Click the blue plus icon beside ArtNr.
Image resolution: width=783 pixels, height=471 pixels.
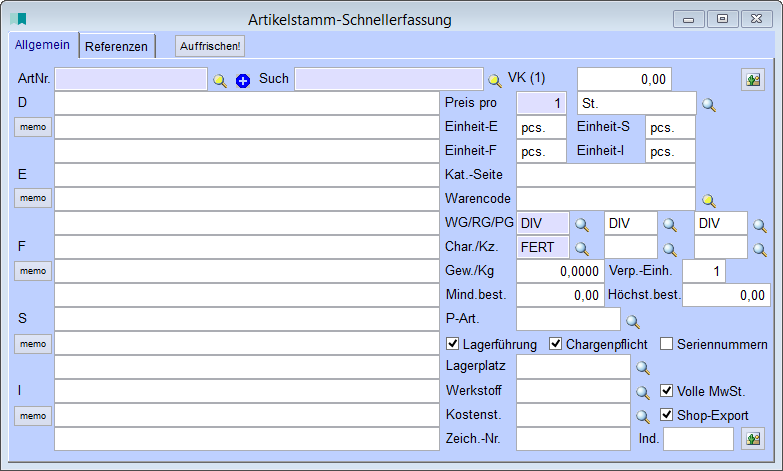(243, 80)
